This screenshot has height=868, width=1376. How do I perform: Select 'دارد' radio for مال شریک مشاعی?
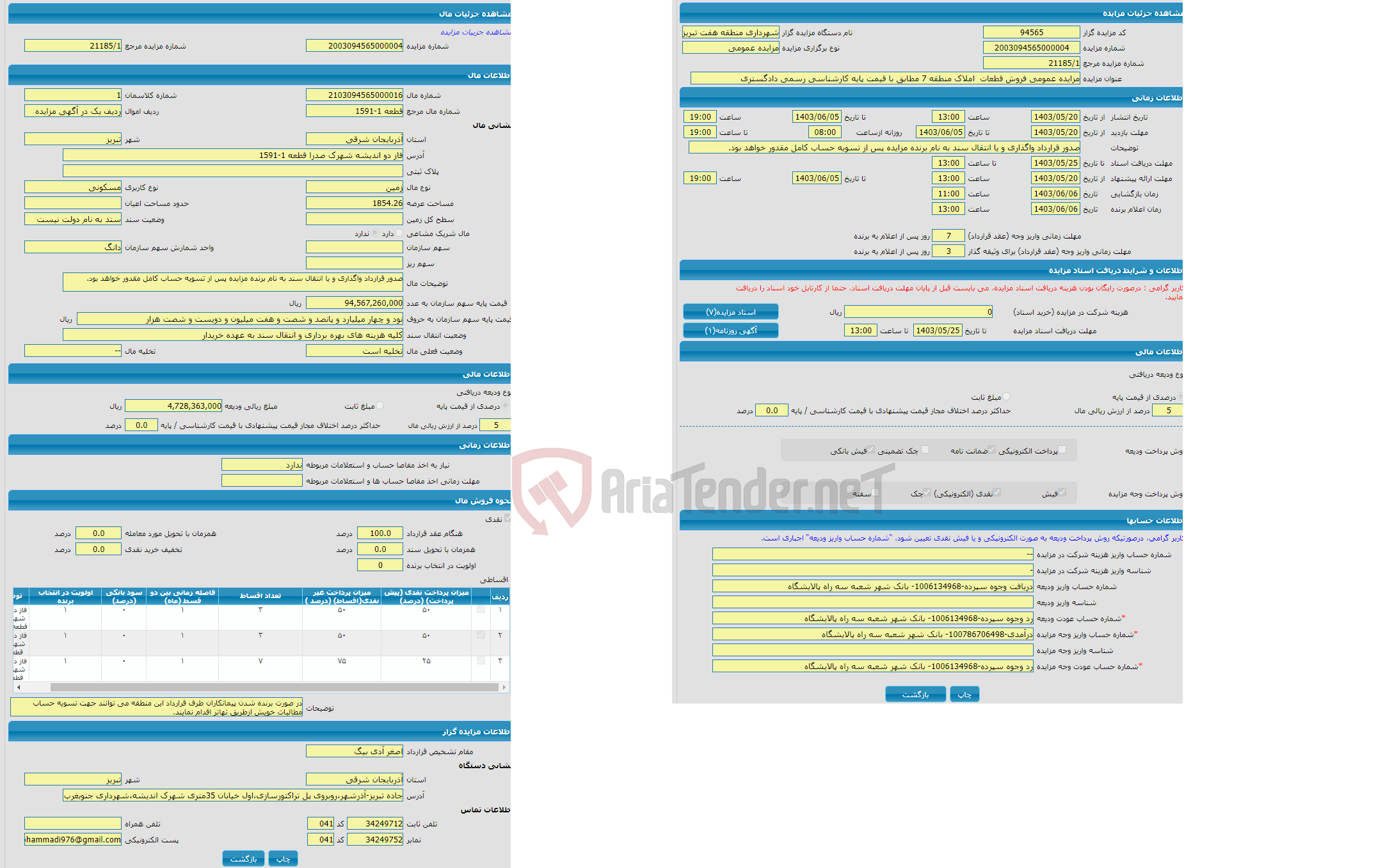[399, 233]
